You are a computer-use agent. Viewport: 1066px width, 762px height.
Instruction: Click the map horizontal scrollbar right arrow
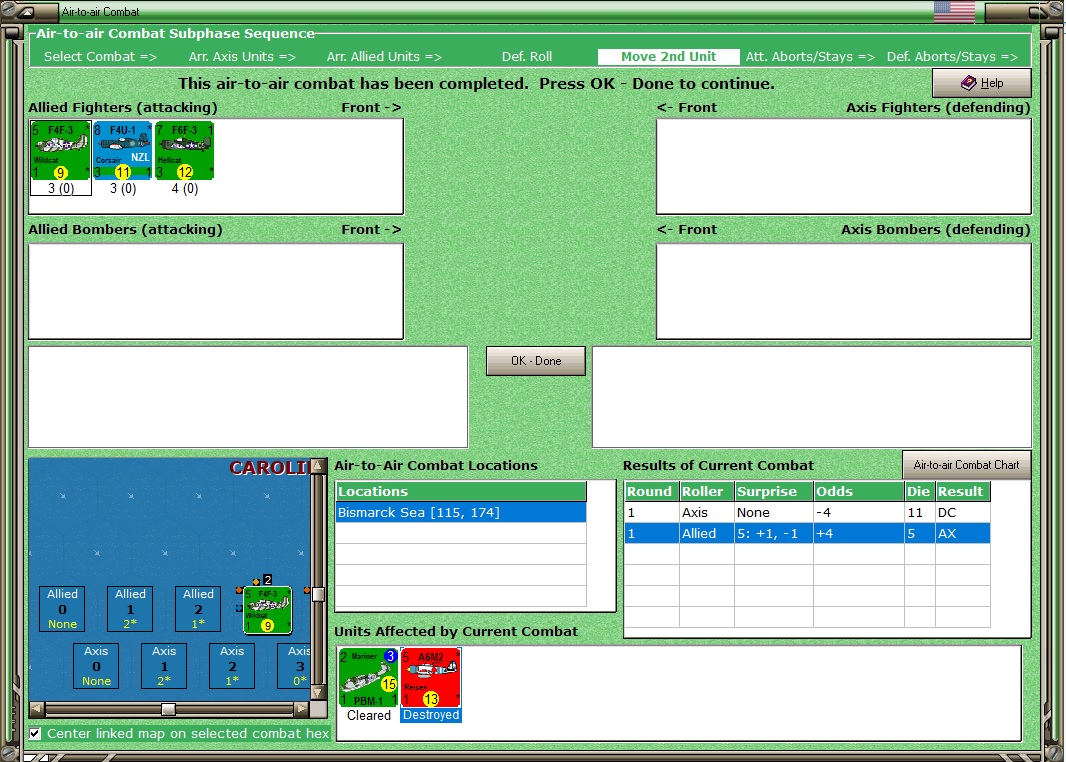pyautogui.click(x=301, y=709)
